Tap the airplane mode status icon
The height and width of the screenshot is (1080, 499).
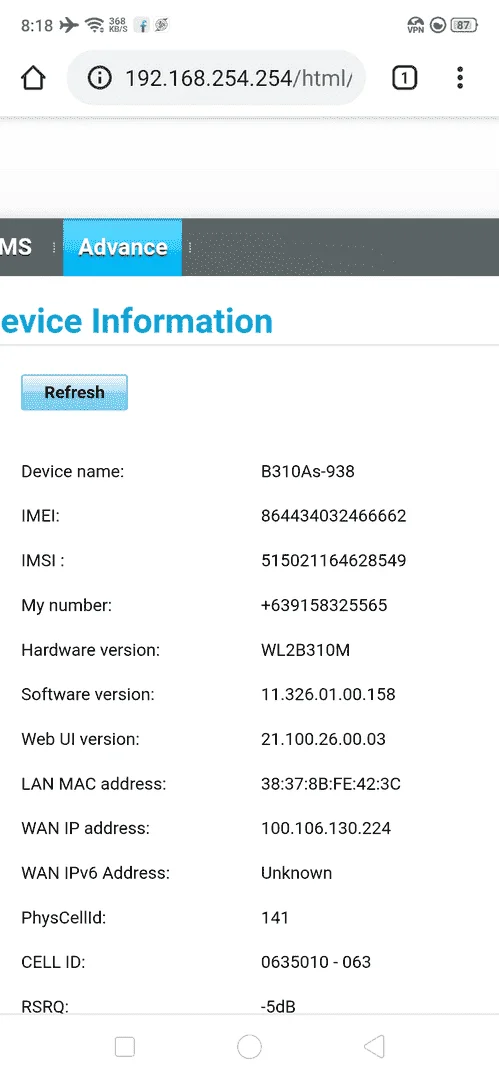(69, 25)
